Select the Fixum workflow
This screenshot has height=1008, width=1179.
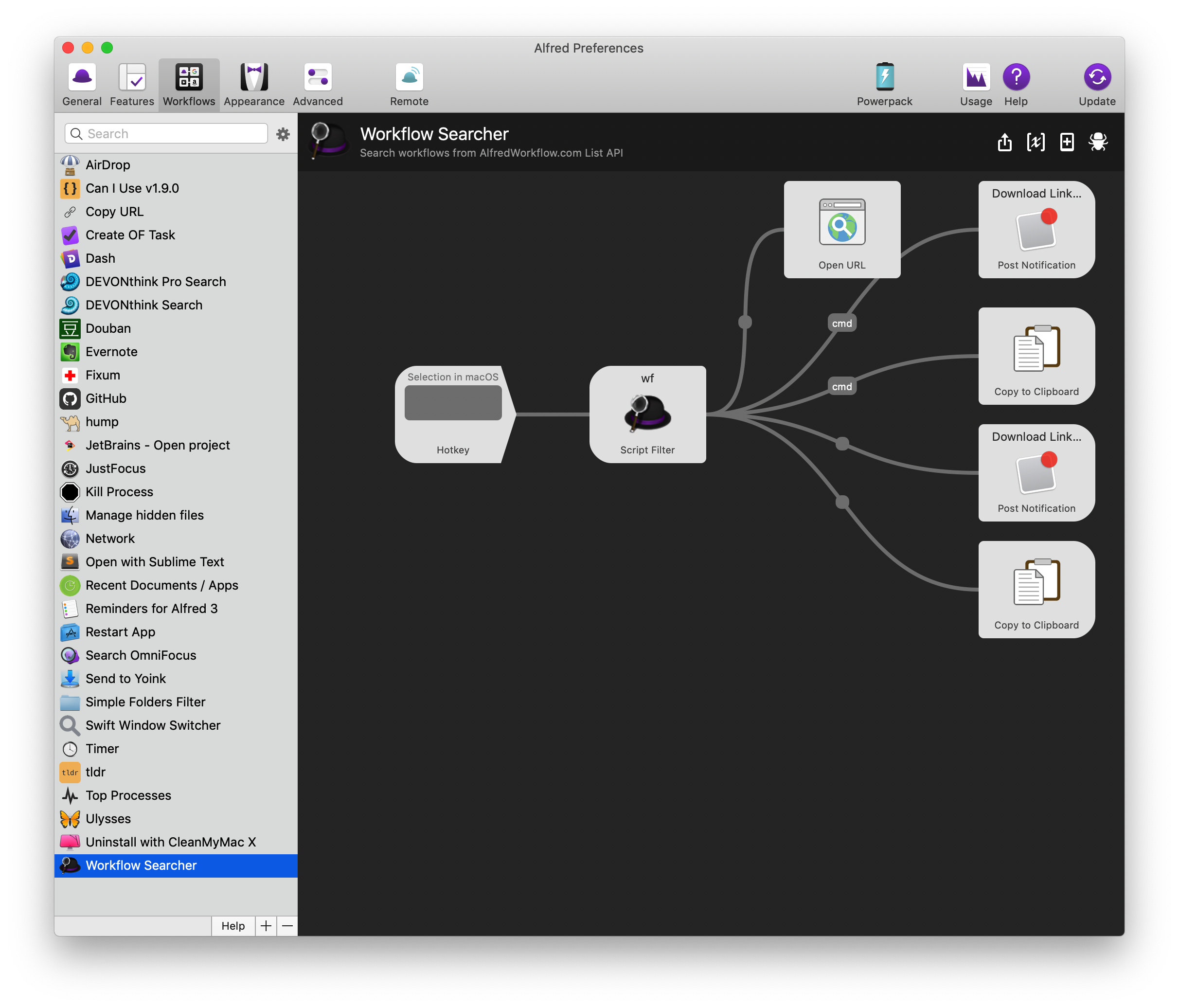[176, 375]
